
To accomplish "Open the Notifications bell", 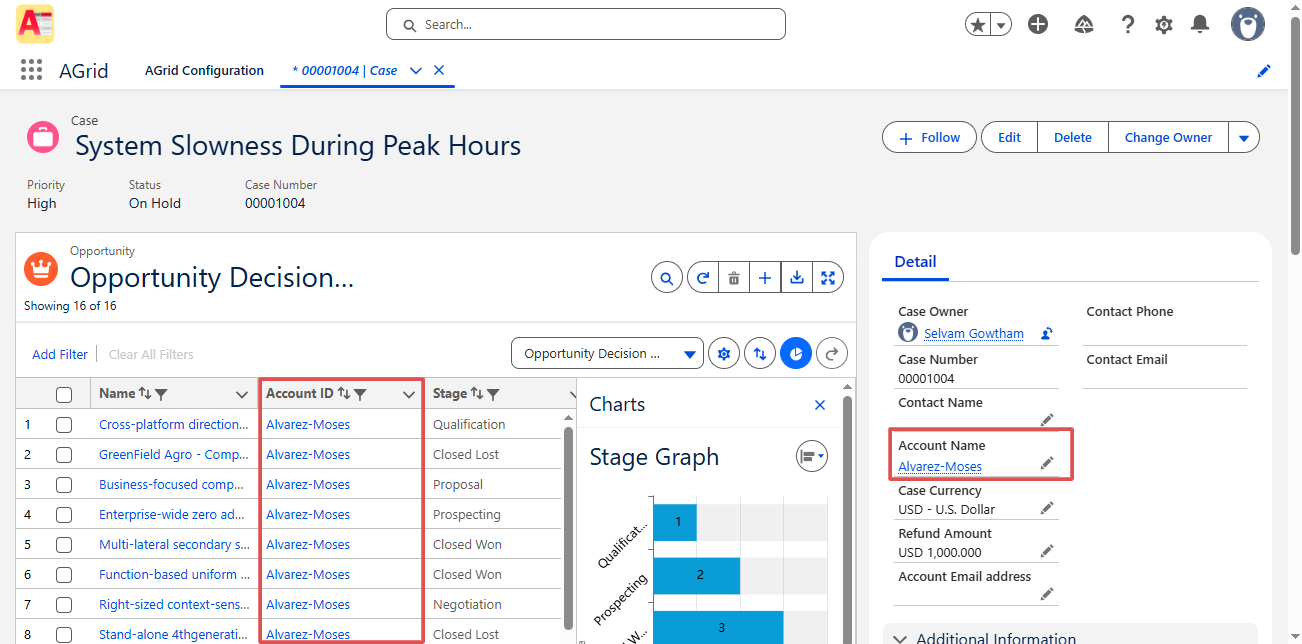I will (x=1200, y=24).
